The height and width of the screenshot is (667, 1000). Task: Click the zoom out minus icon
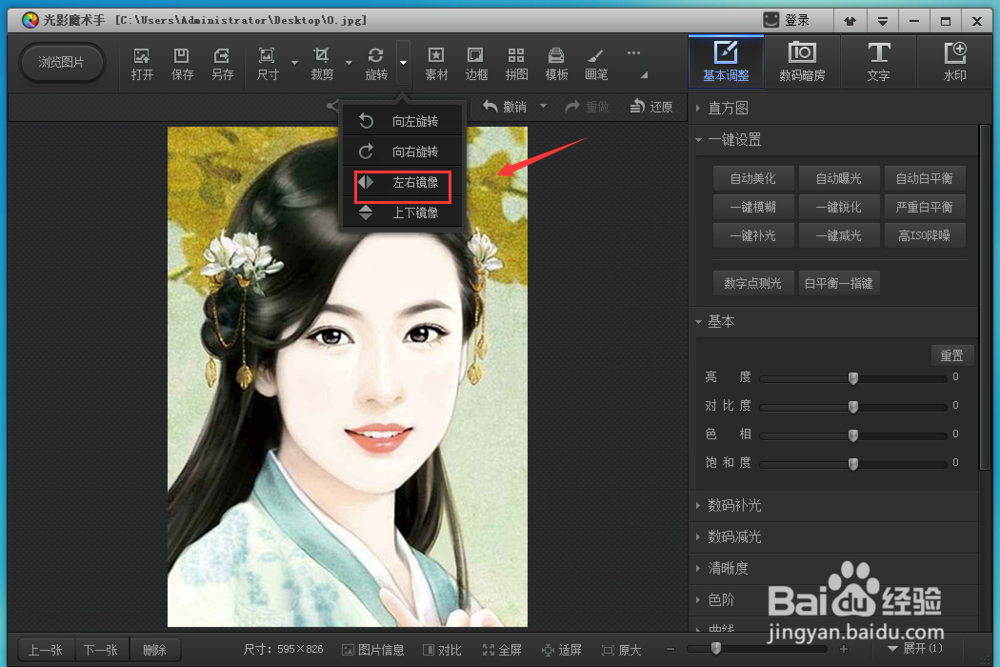[x=670, y=649]
